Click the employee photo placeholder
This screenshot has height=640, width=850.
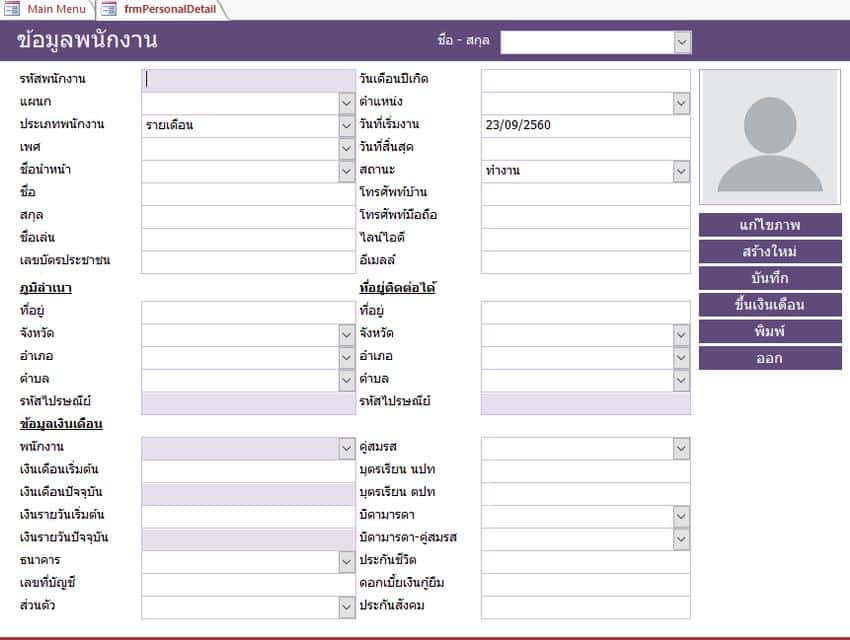[x=770, y=137]
